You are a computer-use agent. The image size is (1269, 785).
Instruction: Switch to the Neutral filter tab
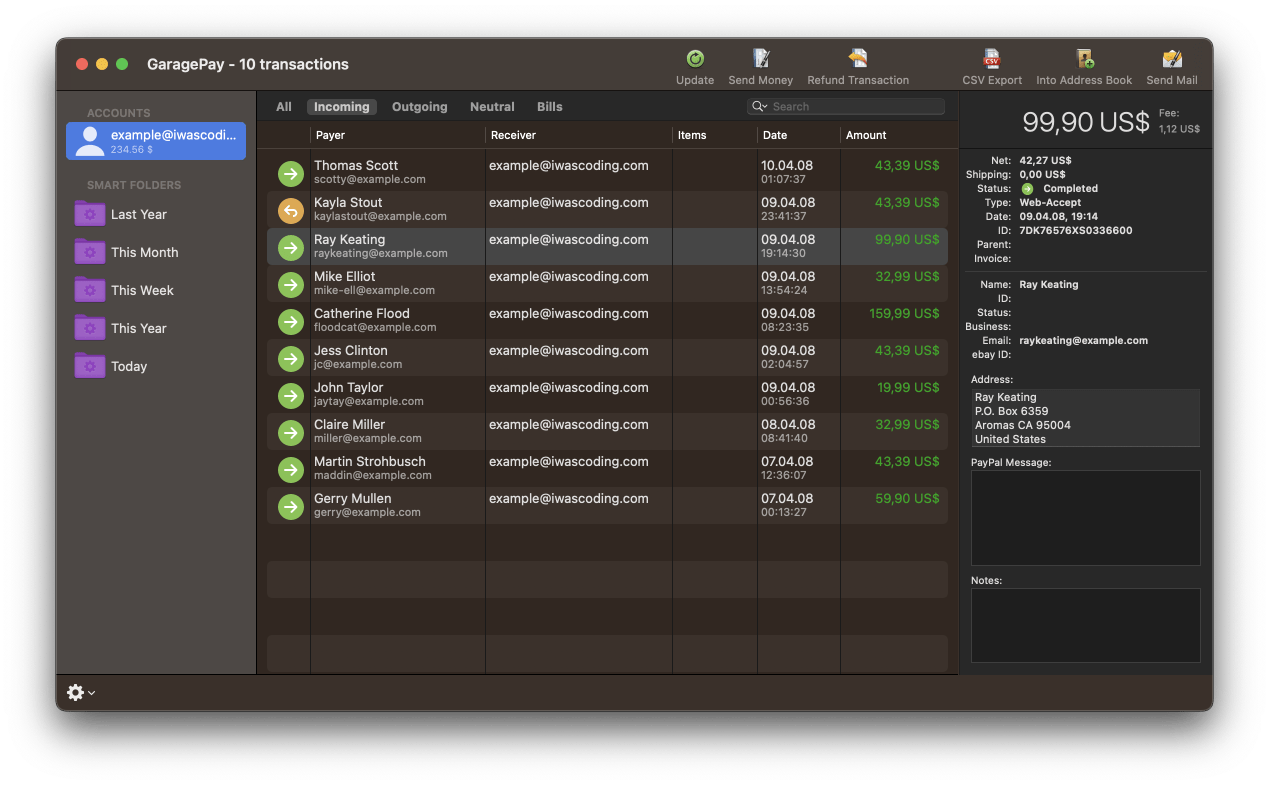pyautogui.click(x=492, y=106)
